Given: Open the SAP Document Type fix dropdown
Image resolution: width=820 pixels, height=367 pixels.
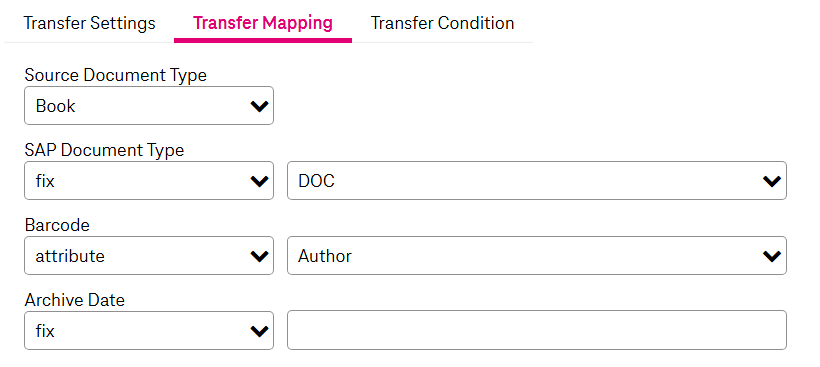Looking at the screenshot, I should [x=149, y=180].
